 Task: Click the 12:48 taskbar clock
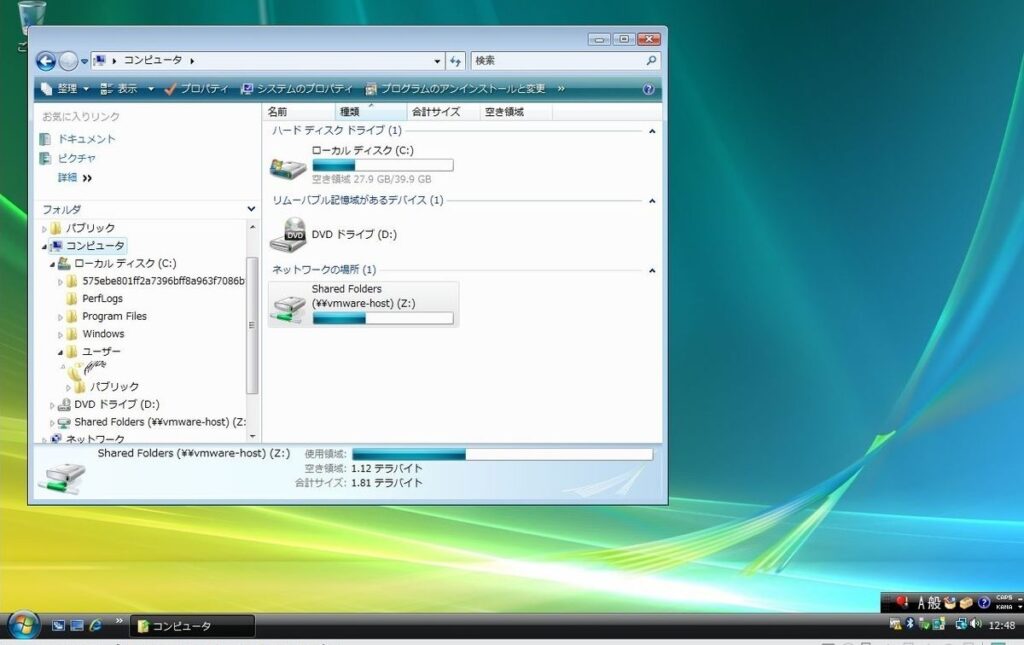(x=1002, y=625)
